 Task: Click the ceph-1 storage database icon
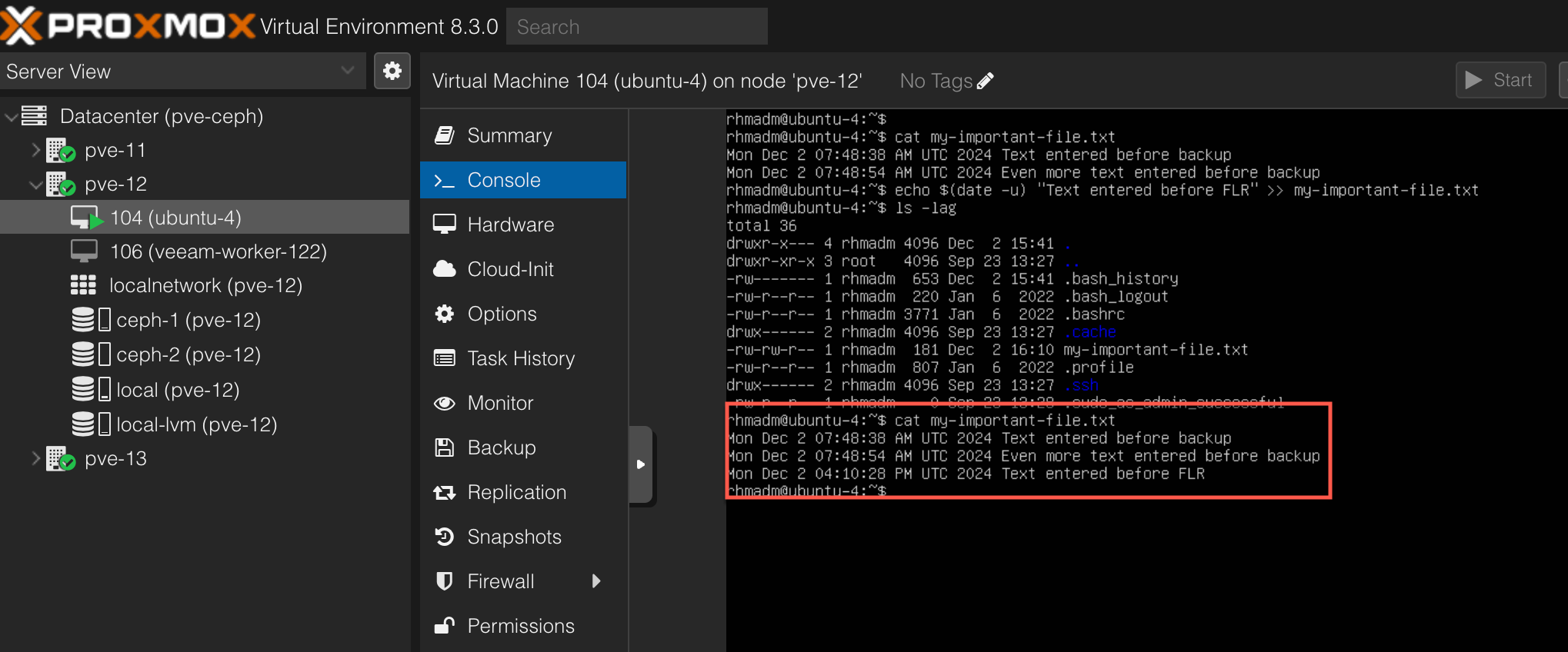[x=83, y=319]
